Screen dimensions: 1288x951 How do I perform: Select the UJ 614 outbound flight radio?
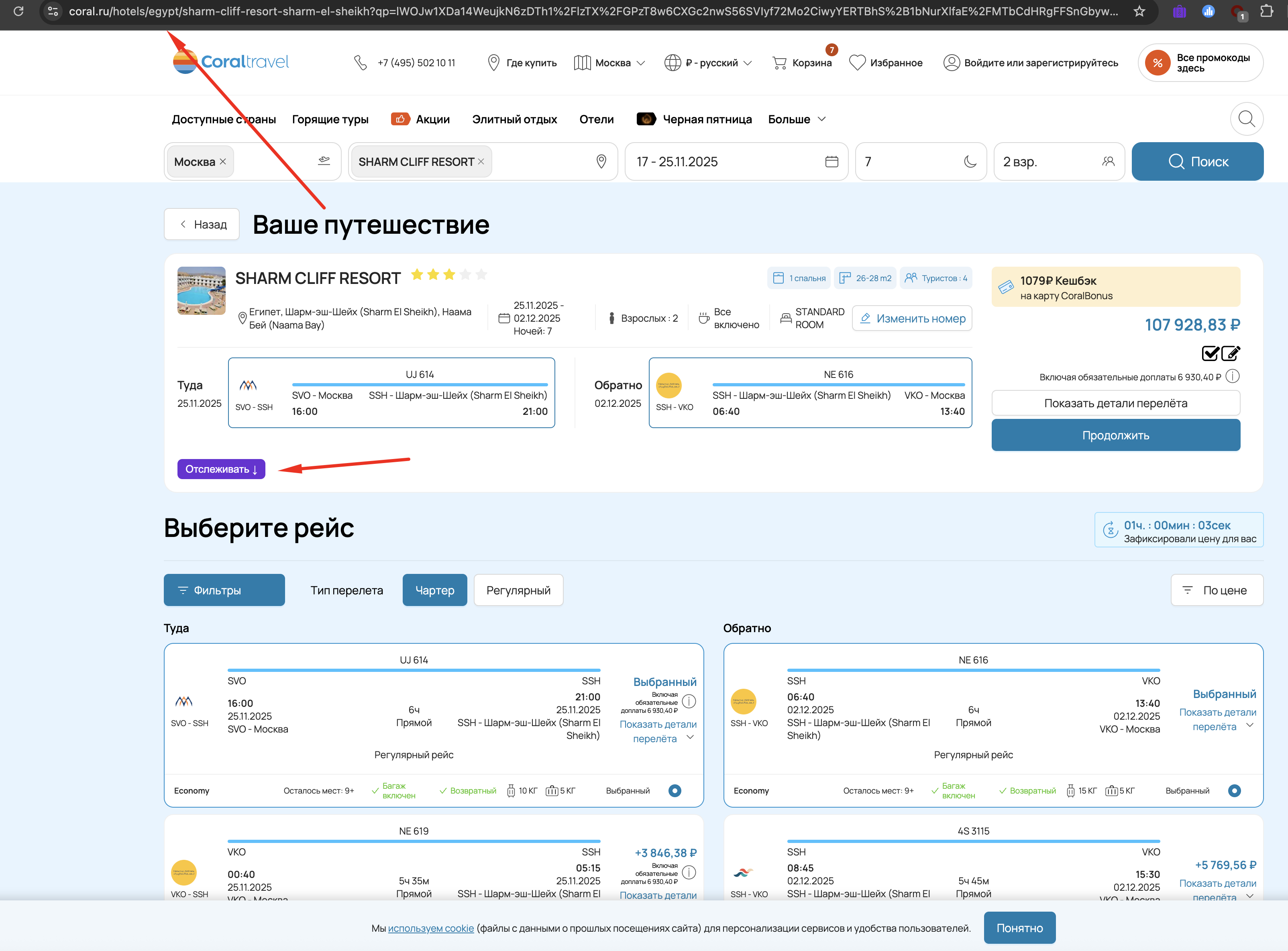(675, 790)
